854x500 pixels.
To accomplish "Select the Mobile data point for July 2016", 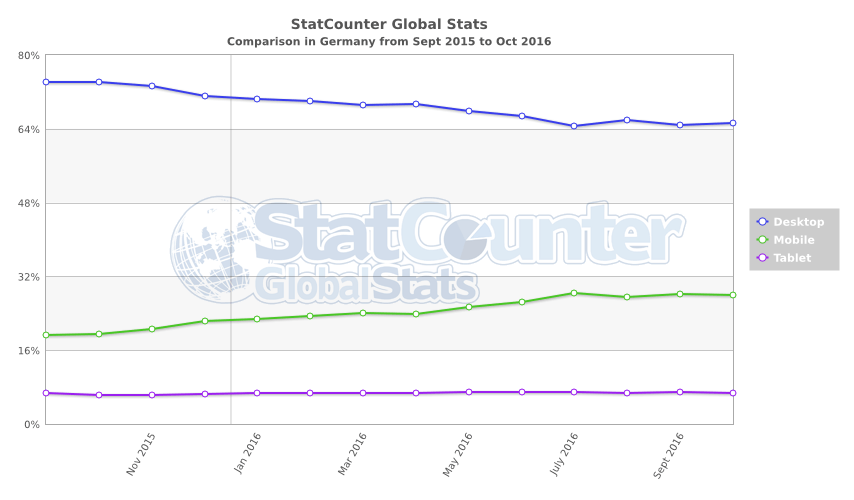I will click(574, 293).
